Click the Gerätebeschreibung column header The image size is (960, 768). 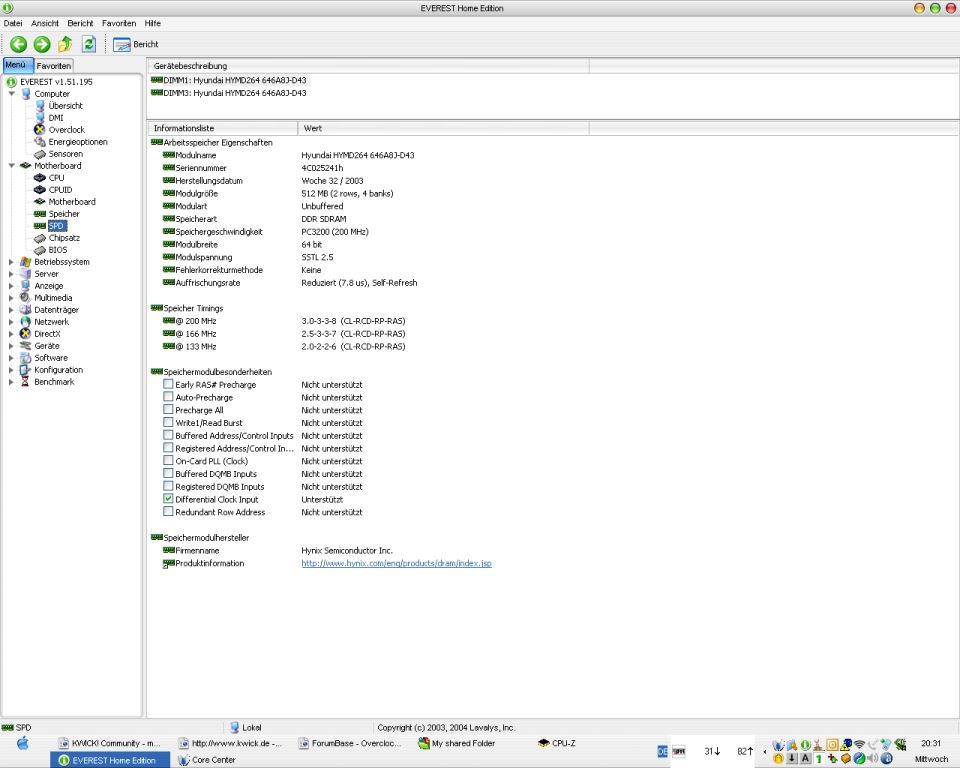tap(368, 66)
